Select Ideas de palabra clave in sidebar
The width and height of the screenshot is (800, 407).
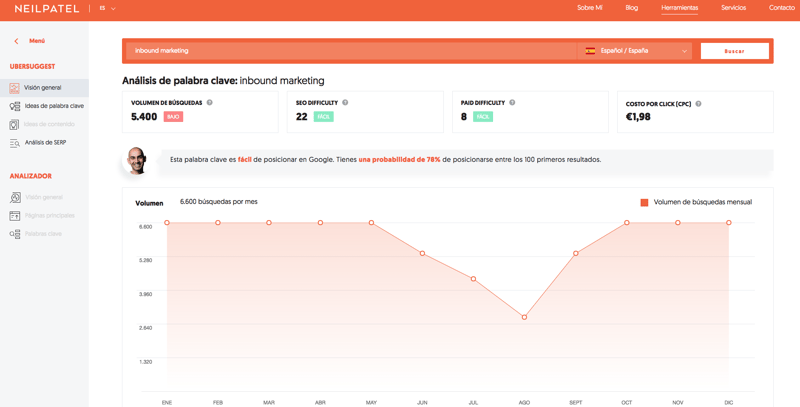click(x=54, y=106)
